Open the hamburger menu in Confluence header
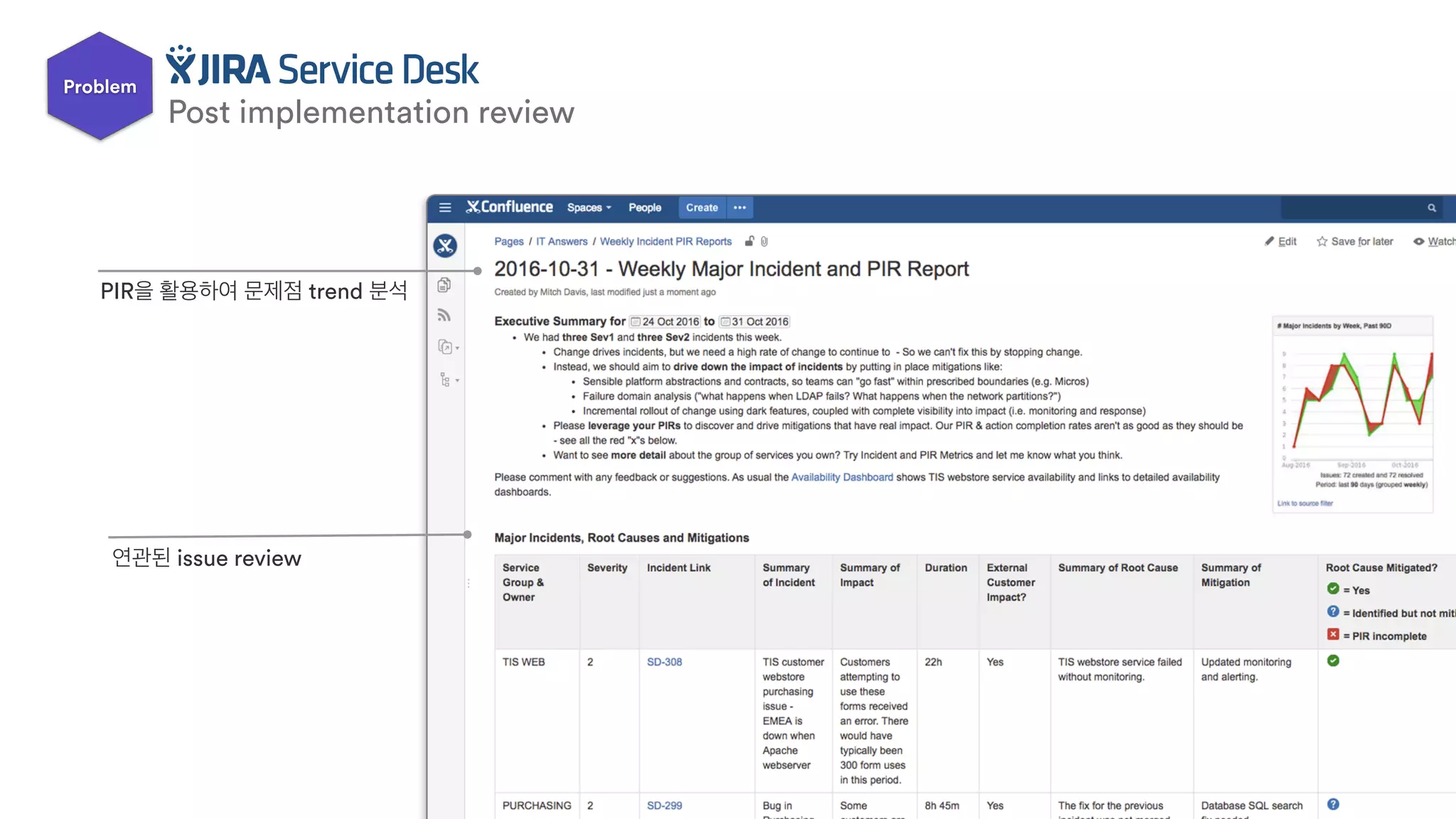The image size is (1456, 819). [445, 208]
